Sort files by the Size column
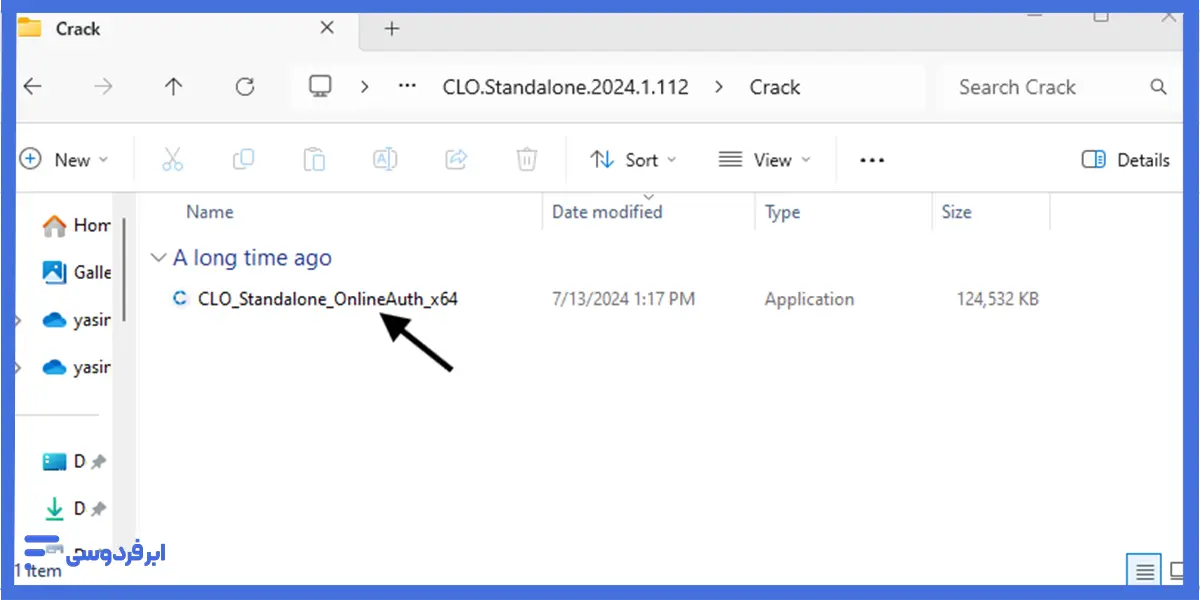The width and height of the screenshot is (1200, 600). (x=957, y=212)
